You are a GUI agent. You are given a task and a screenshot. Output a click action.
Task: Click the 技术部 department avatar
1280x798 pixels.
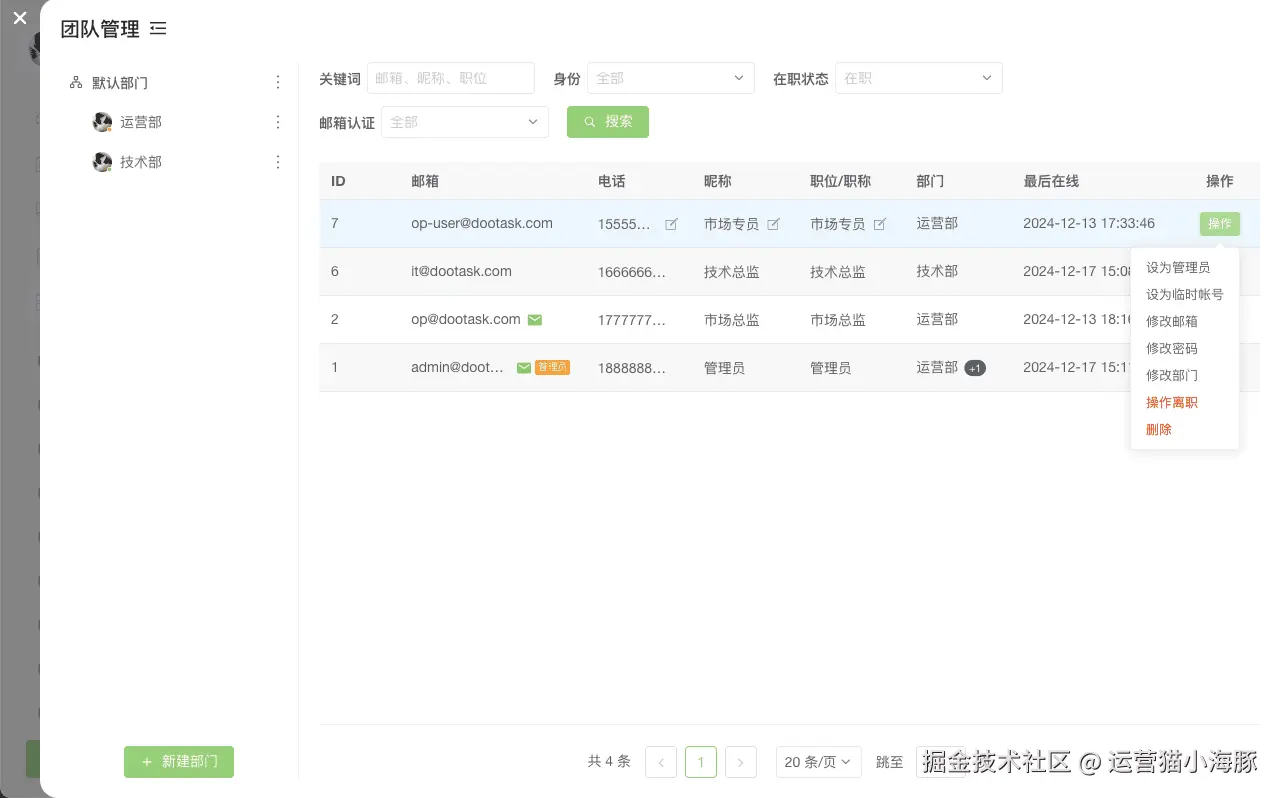pos(102,162)
